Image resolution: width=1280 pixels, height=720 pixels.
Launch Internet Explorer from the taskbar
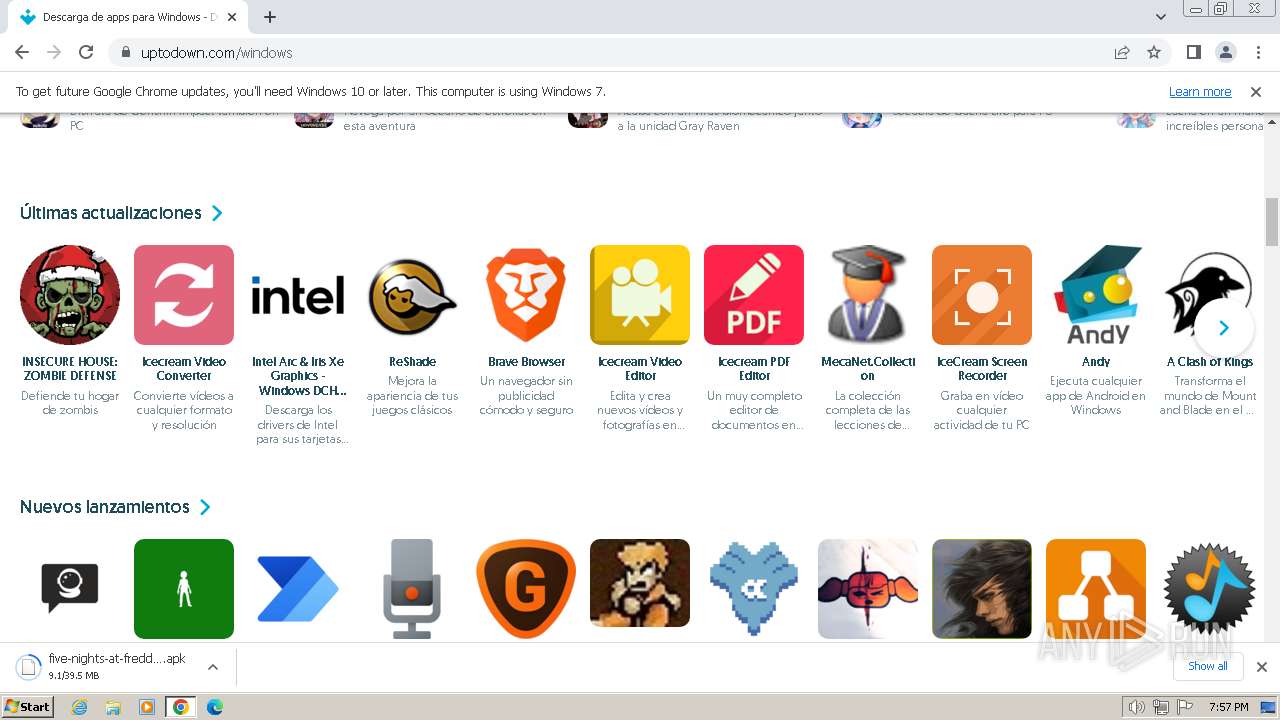pyautogui.click(x=80, y=707)
